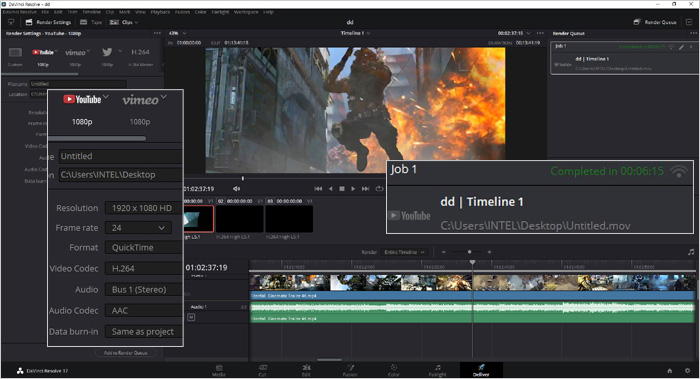
Task: Open the Playback menu
Action: tap(160, 12)
